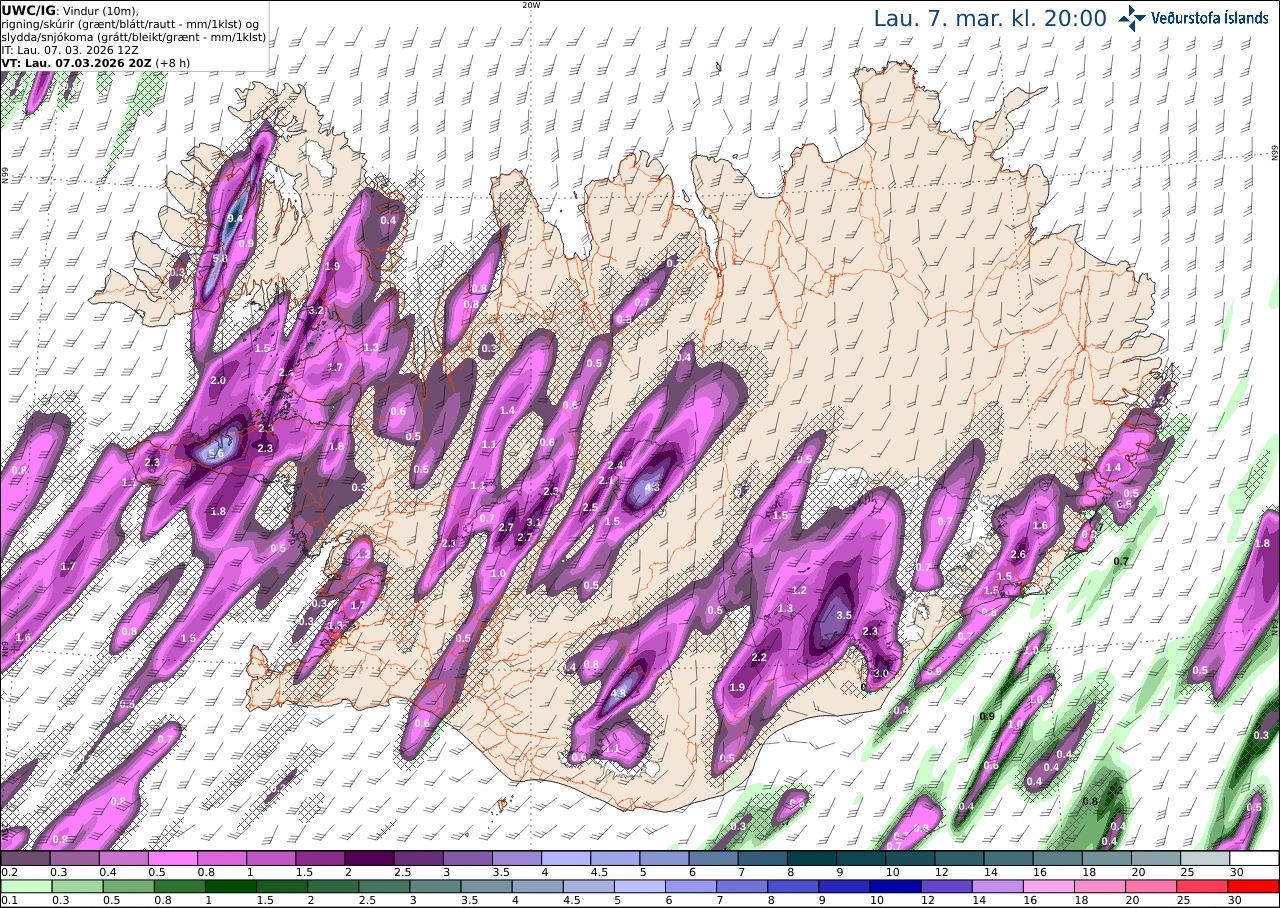Click the 5.6 snowfall value on the map
The image size is (1280, 908).
click(x=217, y=453)
